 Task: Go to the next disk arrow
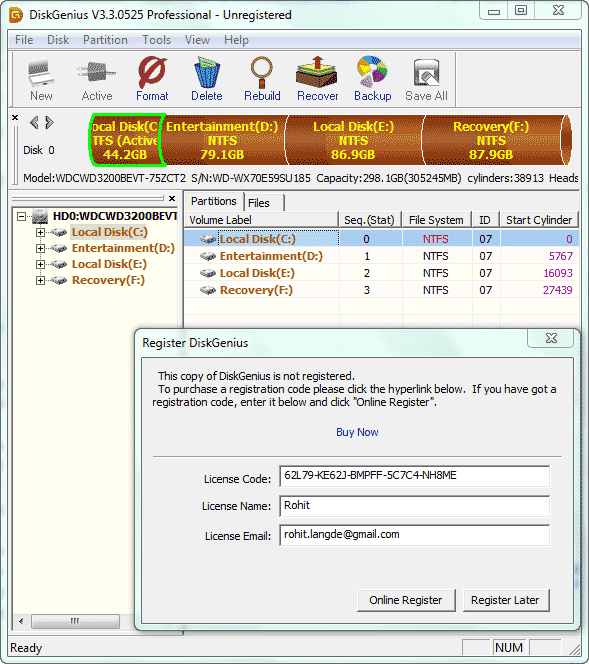(x=50, y=122)
